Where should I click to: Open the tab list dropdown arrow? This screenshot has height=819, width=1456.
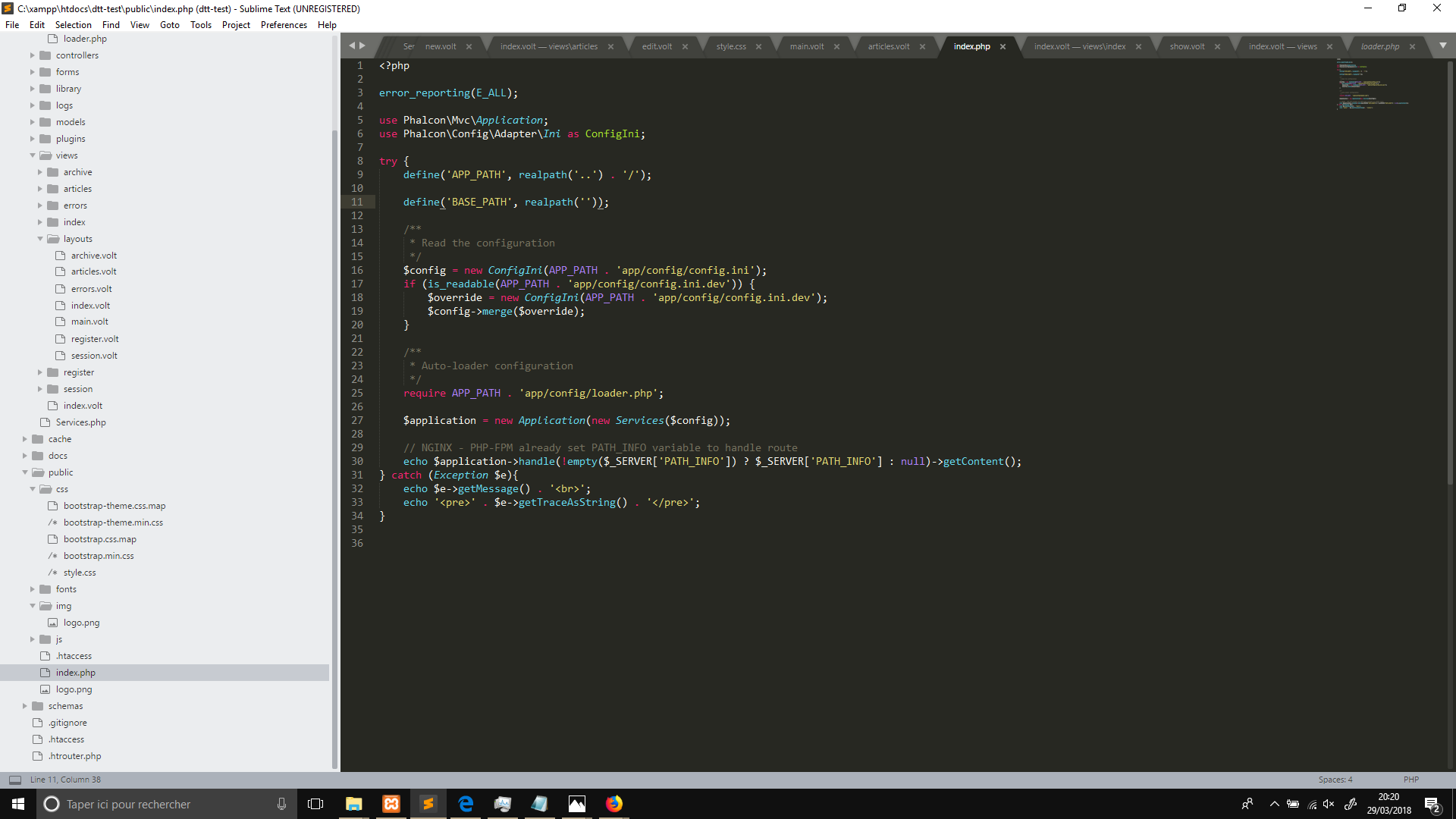click(x=1443, y=45)
